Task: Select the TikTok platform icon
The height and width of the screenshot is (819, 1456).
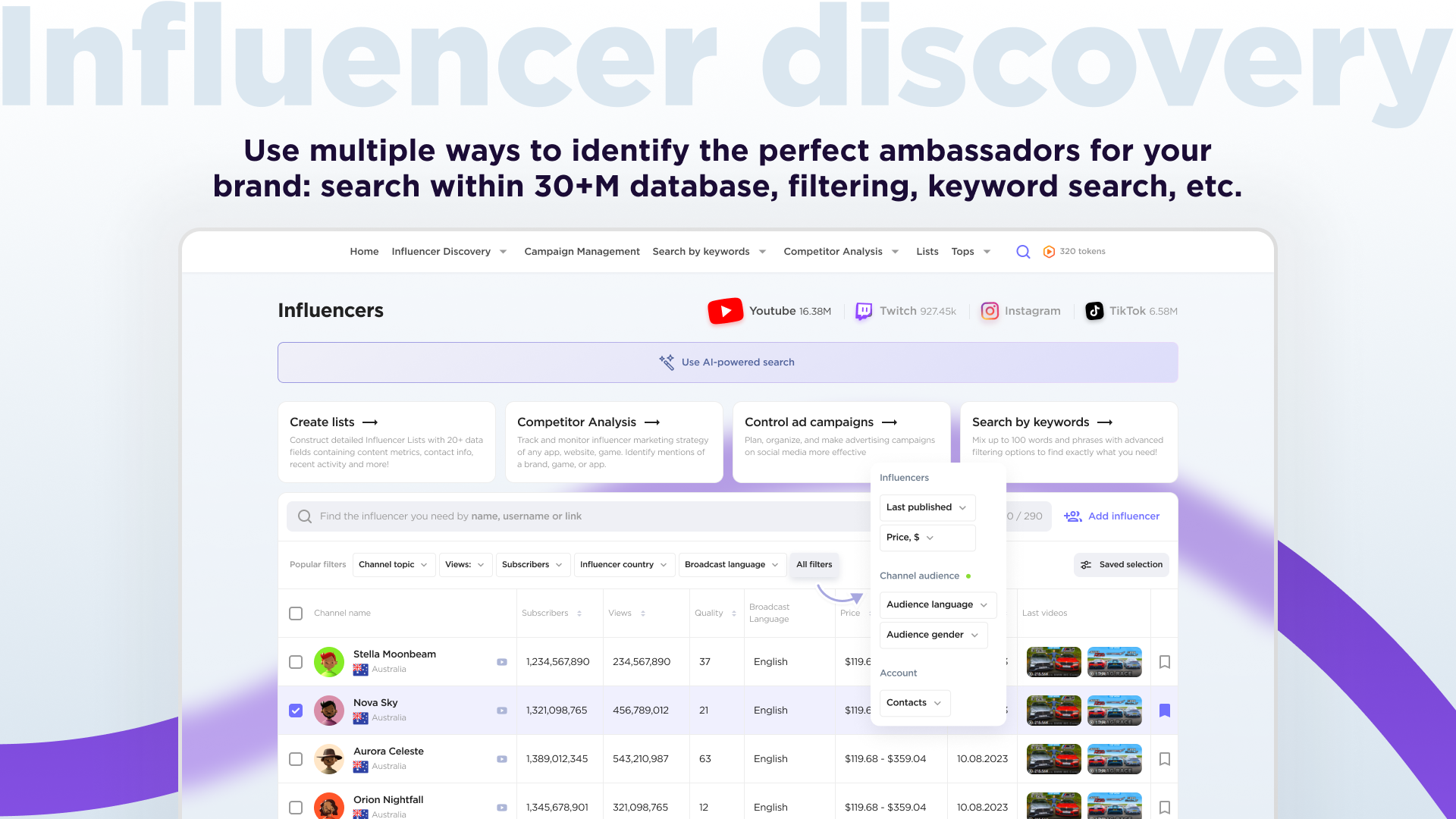Action: [1094, 311]
